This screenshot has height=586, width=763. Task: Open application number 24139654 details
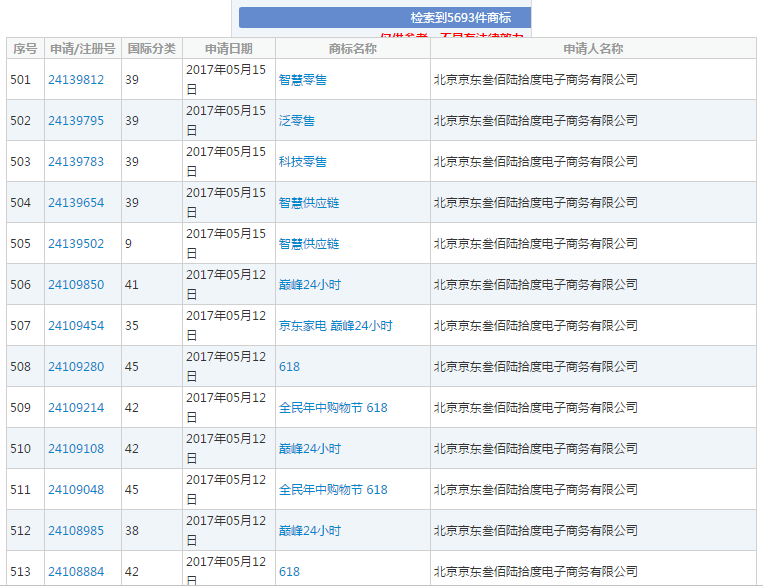(76, 203)
